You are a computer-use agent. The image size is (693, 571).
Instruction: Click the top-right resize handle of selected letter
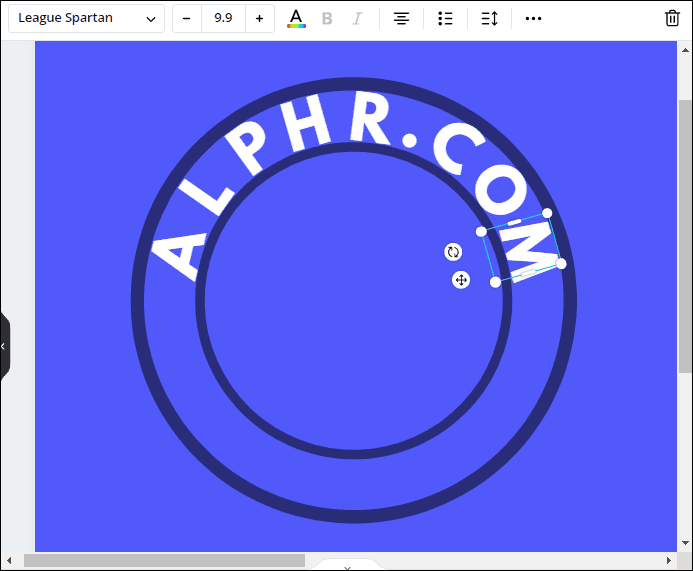pos(547,213)
